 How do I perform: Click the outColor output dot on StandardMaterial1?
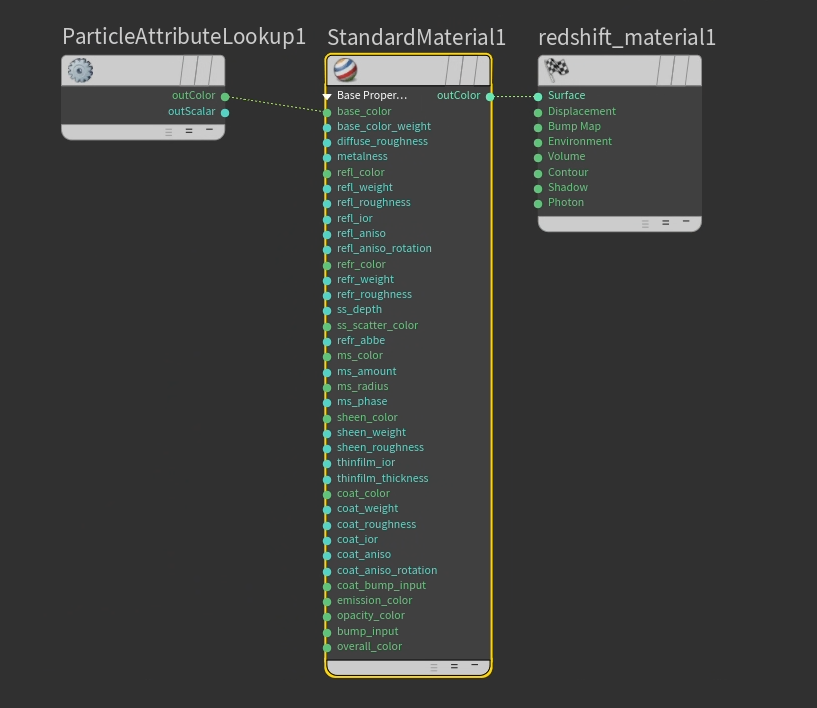tap(490, 97)
